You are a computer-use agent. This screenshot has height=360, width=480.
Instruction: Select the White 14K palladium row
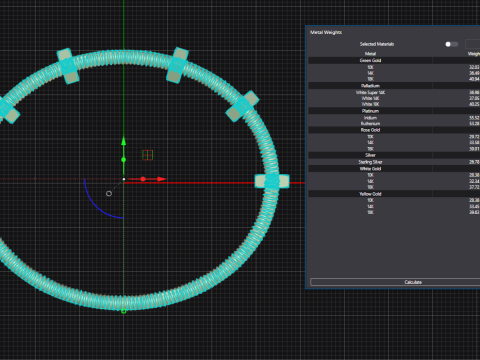coord(394,98)
